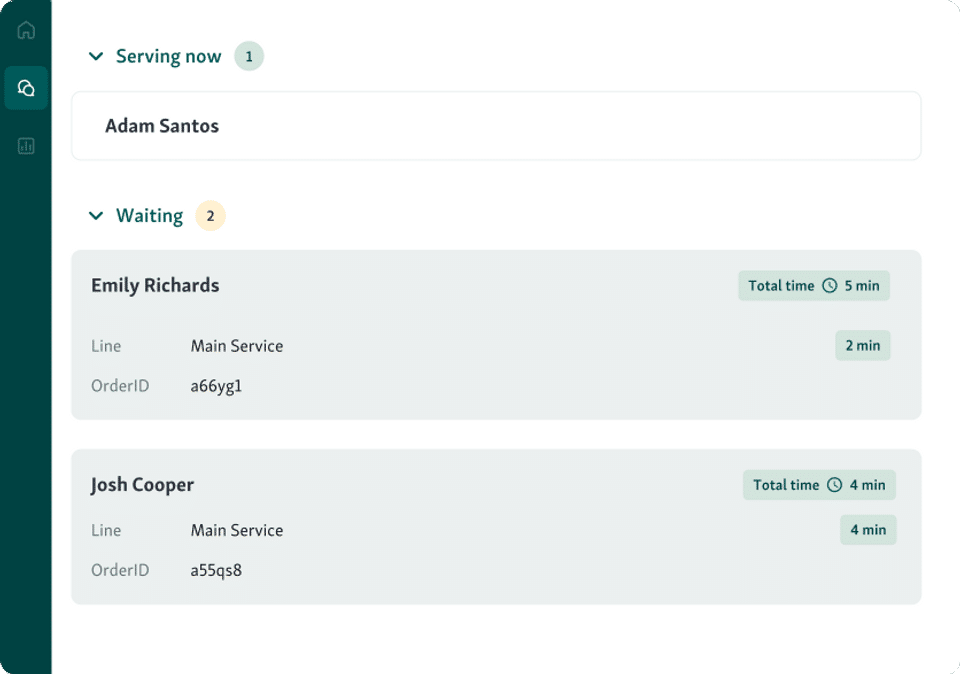Click OrderID a66yg1 value
The image size is (960, 674).
click(216, 385)
